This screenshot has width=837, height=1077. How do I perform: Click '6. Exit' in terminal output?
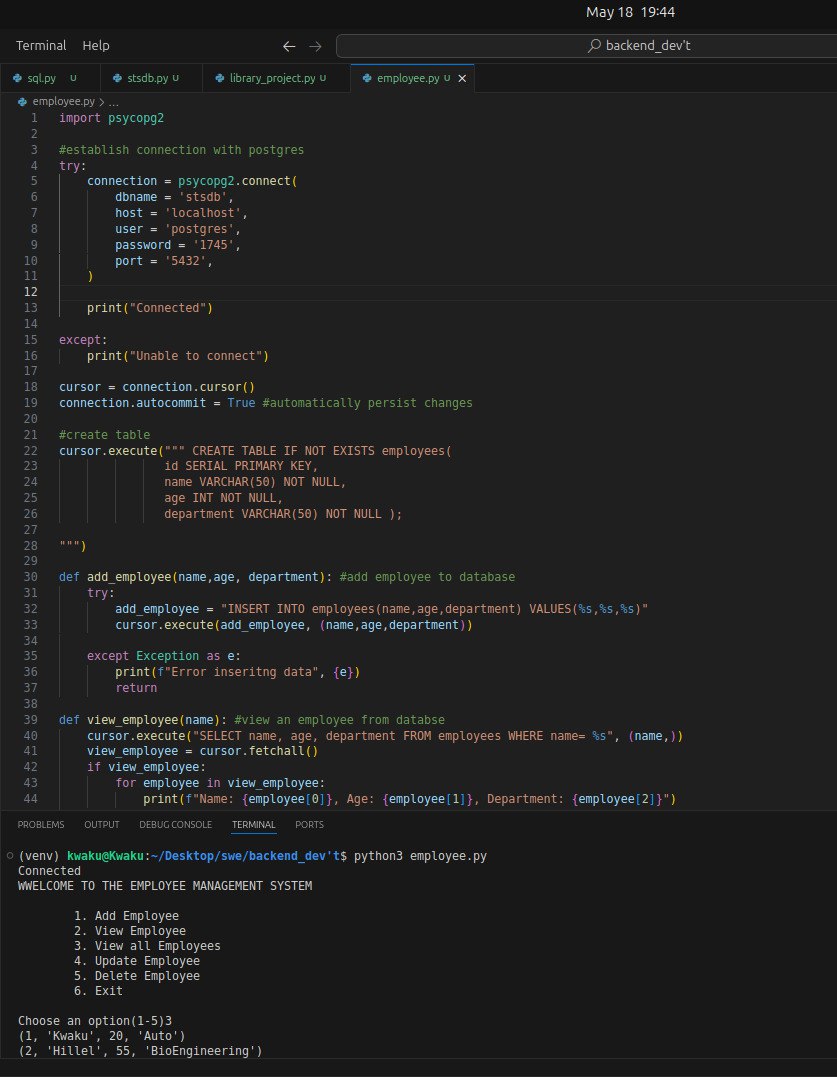click(98, 991)
